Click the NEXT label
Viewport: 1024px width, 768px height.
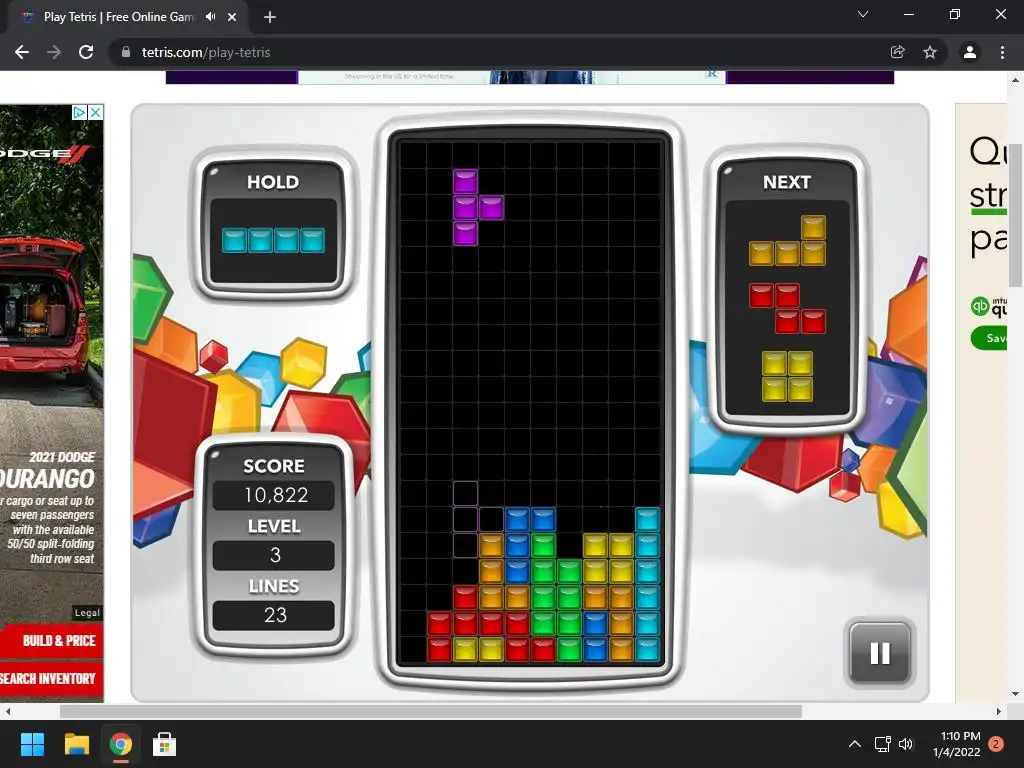coord(787,182)
